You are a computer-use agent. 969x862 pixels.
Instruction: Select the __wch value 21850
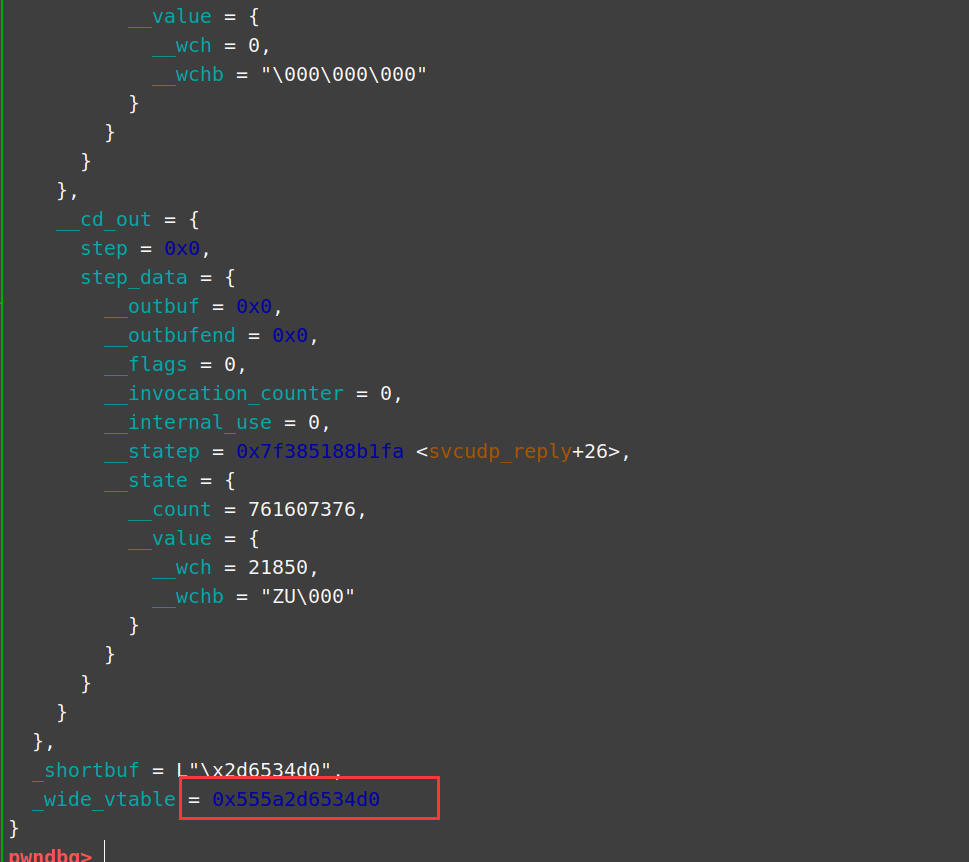click(277, 567)
